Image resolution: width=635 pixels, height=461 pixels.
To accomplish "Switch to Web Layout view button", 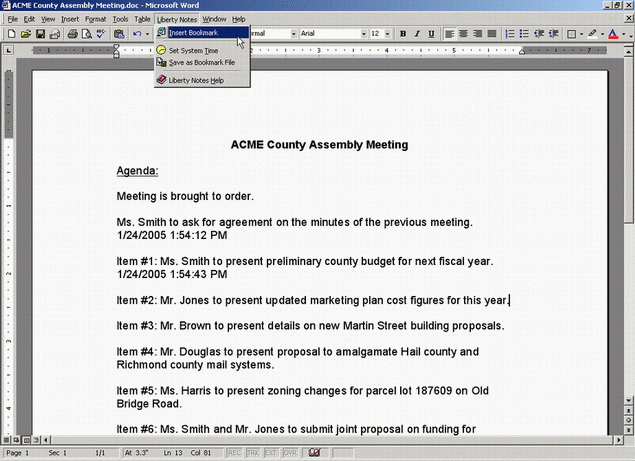I will (x=16, y=440).
